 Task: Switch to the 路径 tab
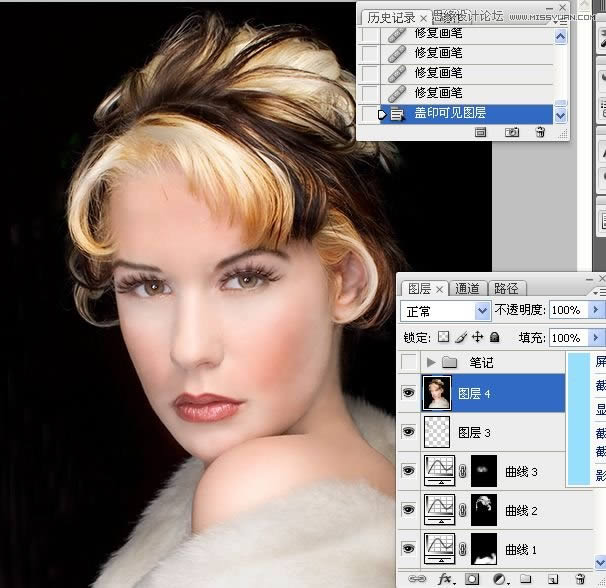[x=506, y=289]
